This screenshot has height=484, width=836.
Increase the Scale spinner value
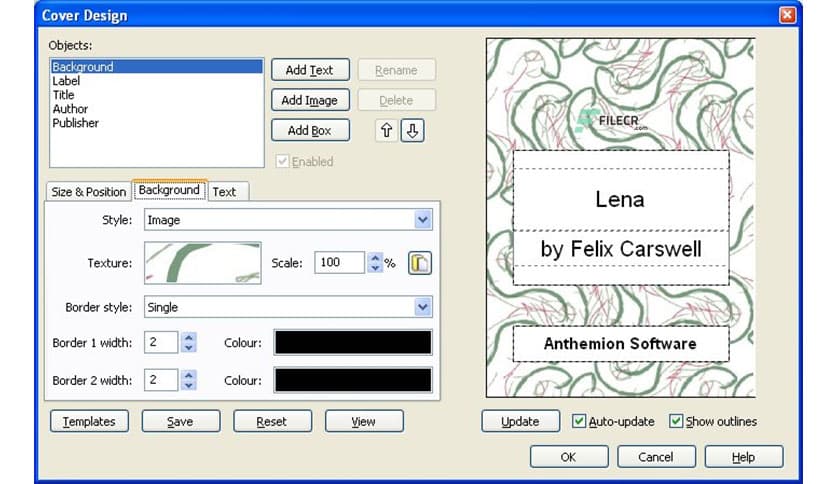pos(376,257)
